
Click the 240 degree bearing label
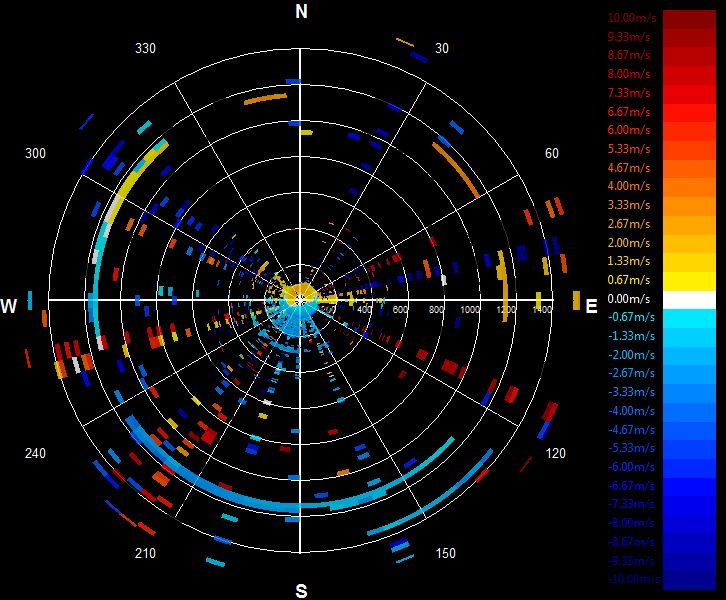click(x=35, y=453)
